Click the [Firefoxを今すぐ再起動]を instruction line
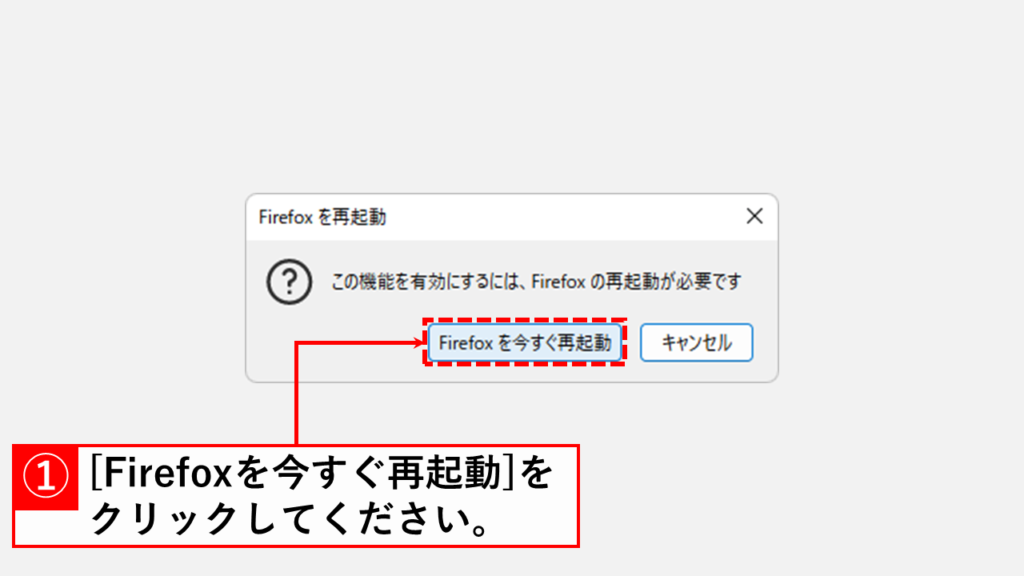 [x=321, y=472]
